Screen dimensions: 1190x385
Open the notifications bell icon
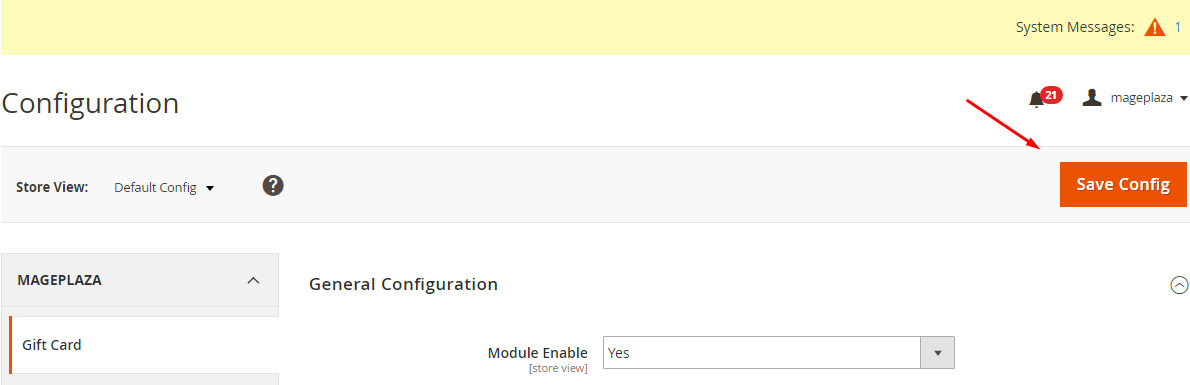tap(1036, 99)
